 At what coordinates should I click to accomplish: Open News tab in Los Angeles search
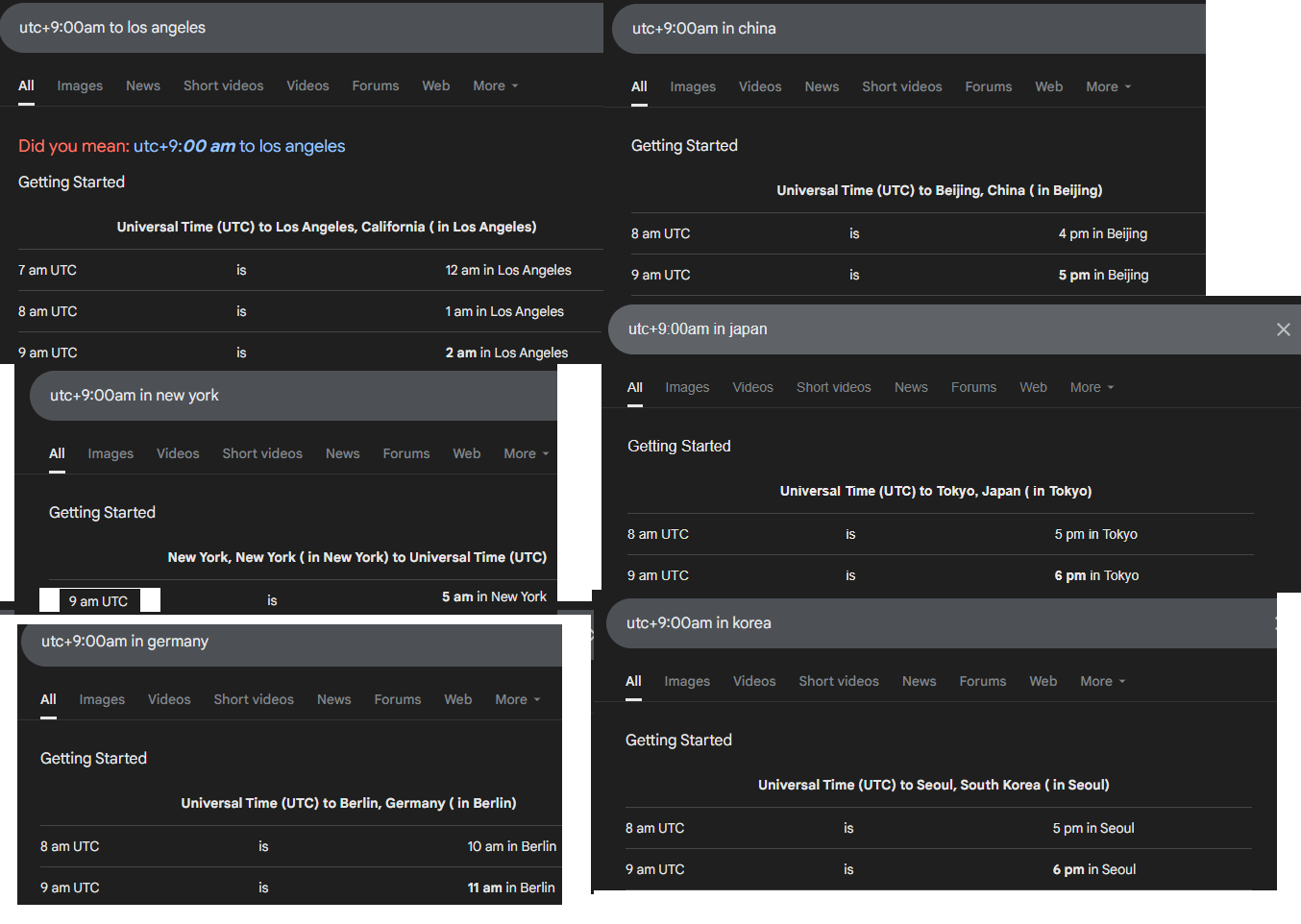point(143,85)
